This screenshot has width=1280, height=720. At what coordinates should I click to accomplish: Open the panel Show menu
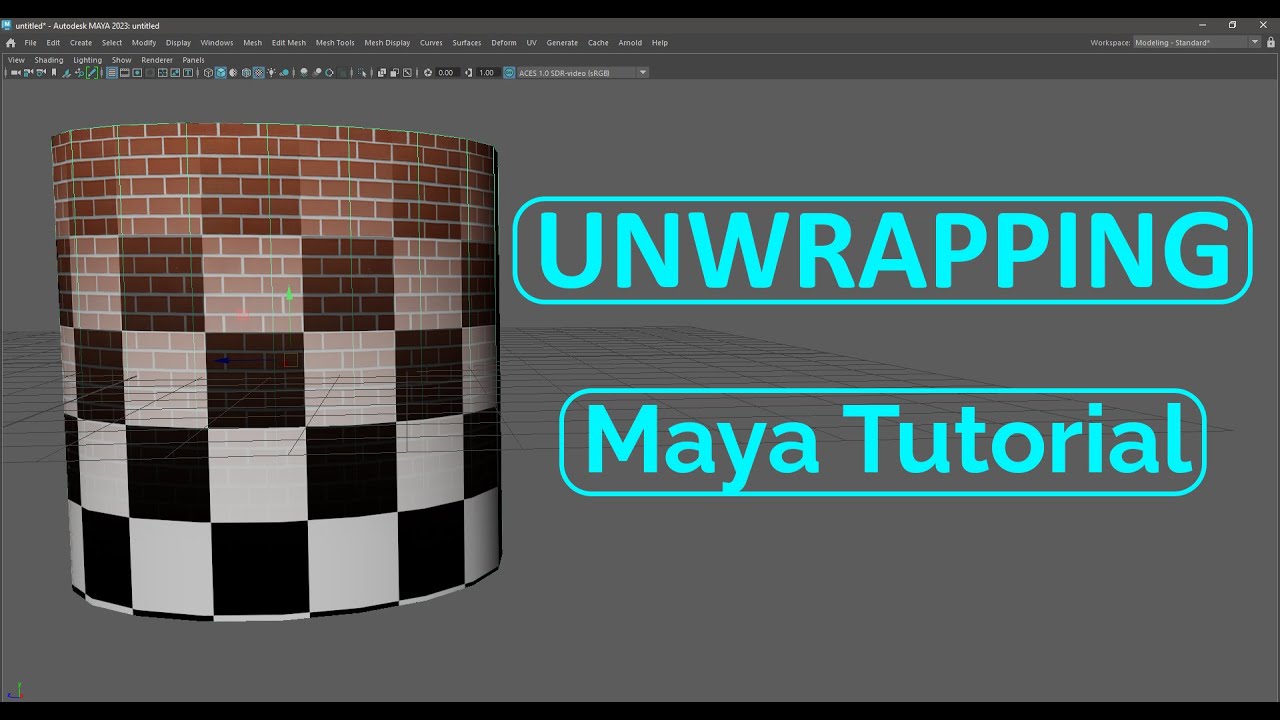pos(121,60)
